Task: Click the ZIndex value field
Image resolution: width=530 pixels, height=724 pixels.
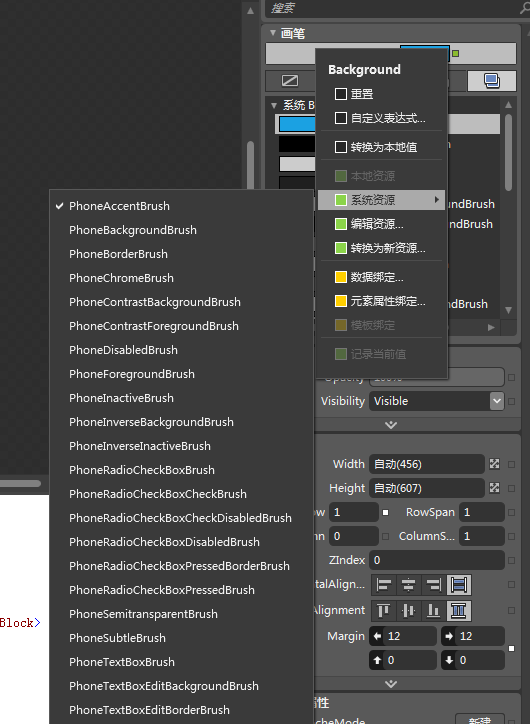Action: tap(437, 560)
